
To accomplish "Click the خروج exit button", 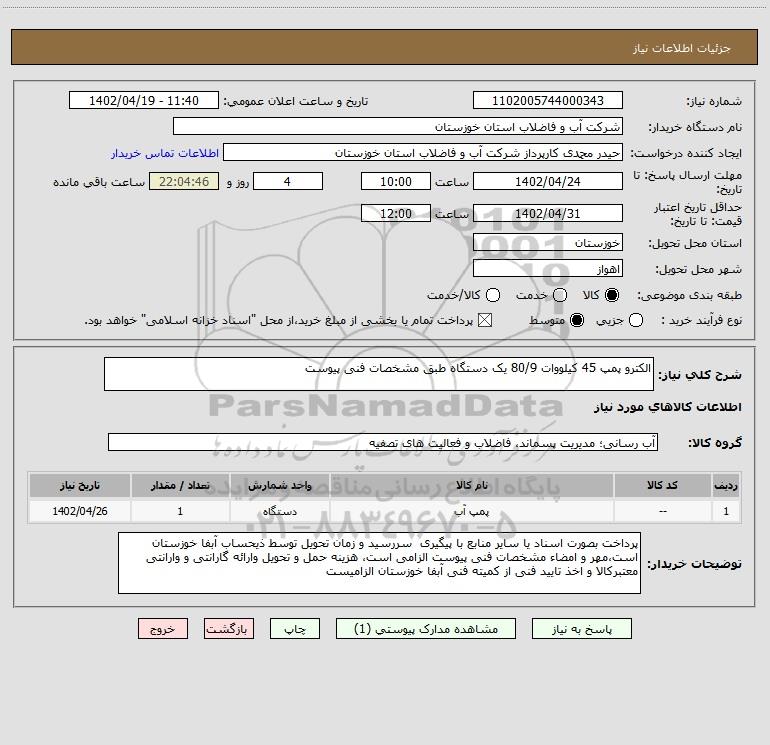I will point(163,629).
